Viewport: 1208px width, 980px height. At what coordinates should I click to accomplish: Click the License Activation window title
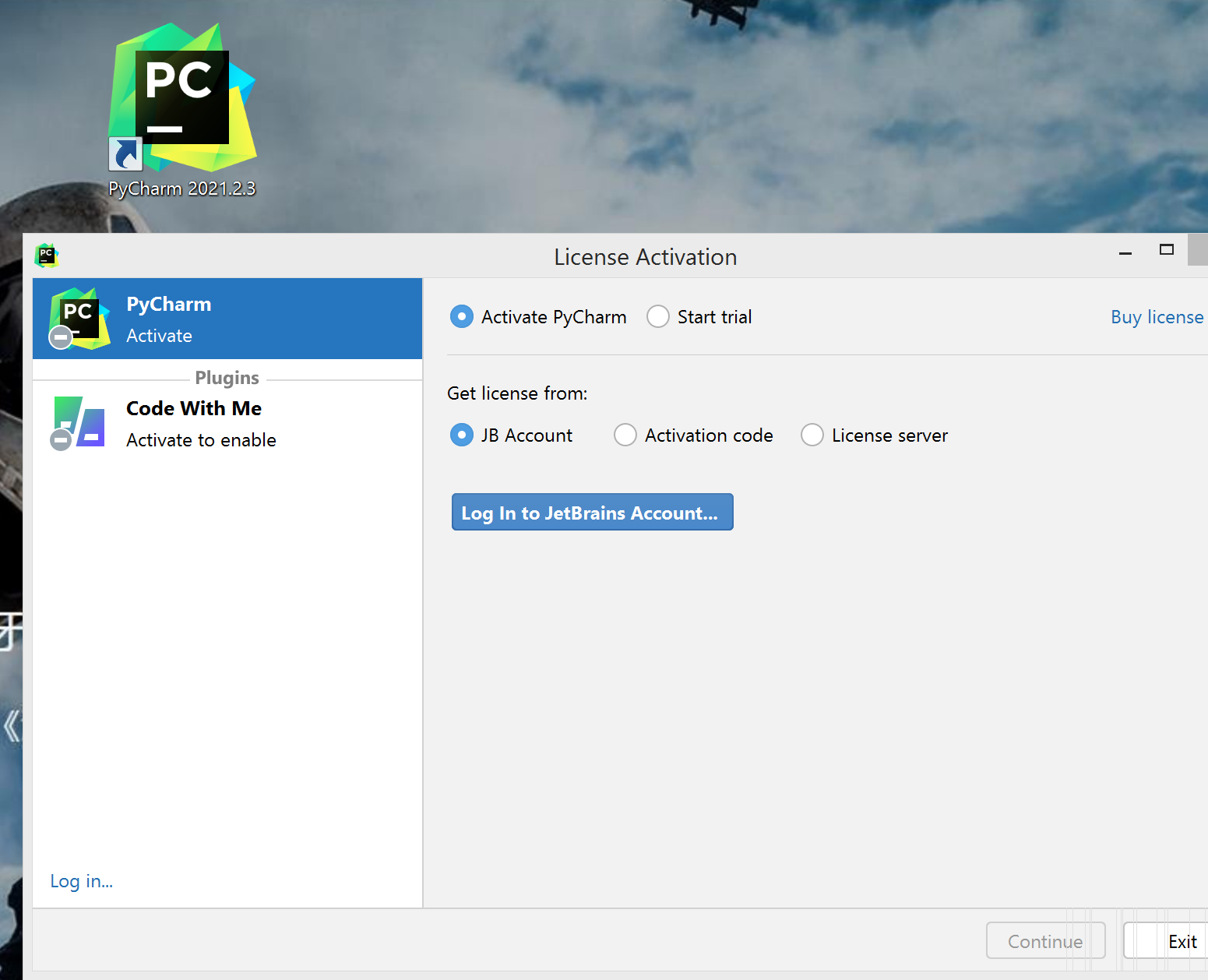click(646, 257)
